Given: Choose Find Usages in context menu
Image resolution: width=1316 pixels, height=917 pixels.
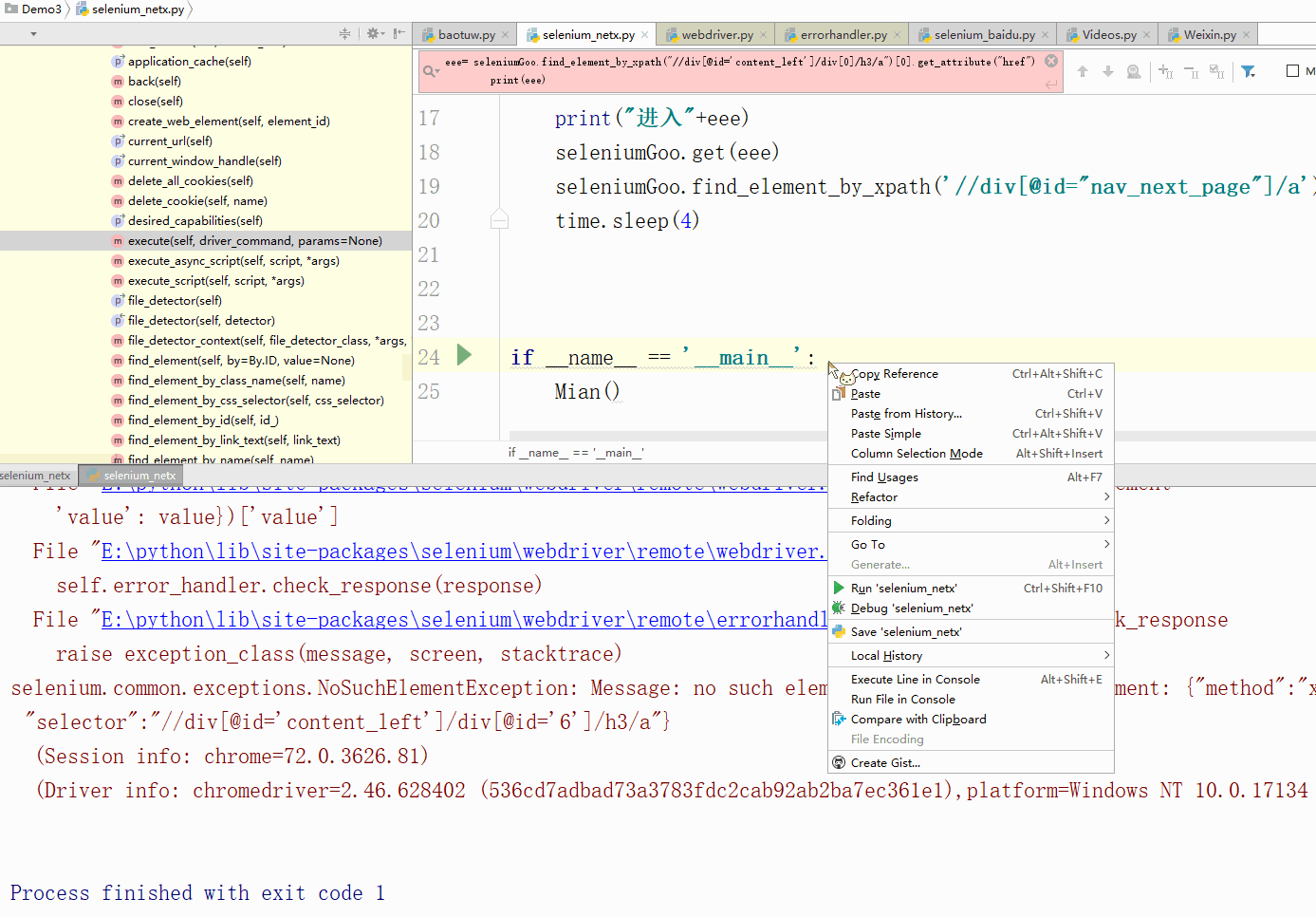Looking at the screenshot, I should pos(884,477).
